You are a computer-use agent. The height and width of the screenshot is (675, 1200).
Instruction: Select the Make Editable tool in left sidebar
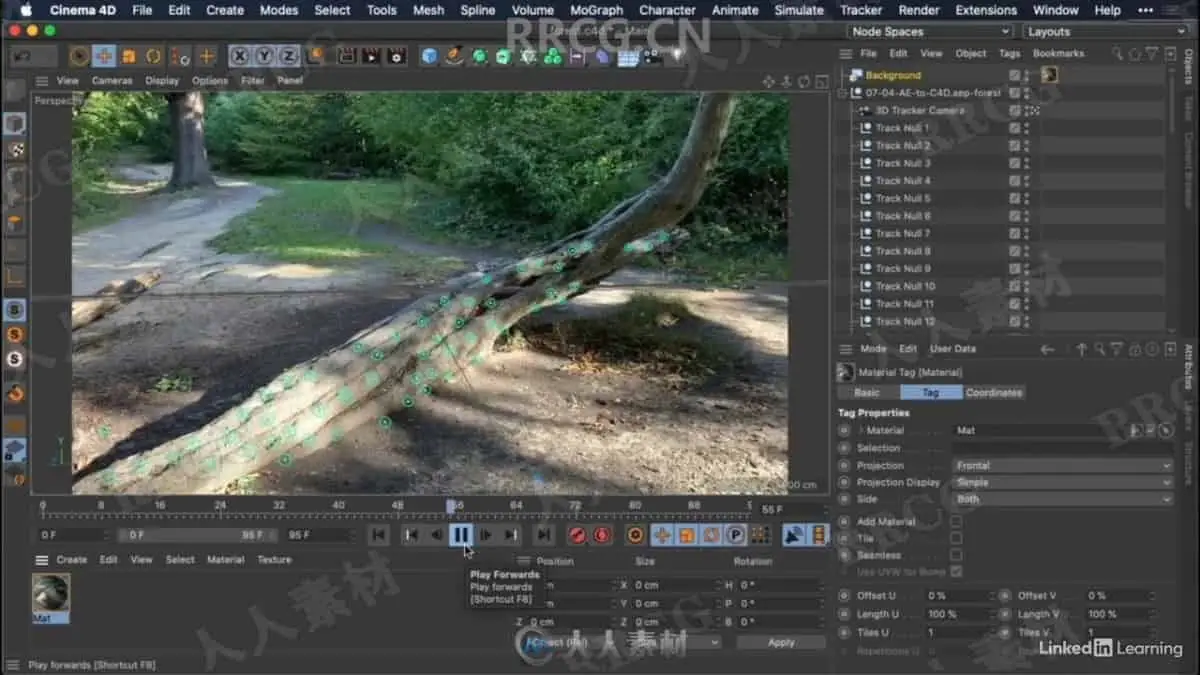click(15, 91)
